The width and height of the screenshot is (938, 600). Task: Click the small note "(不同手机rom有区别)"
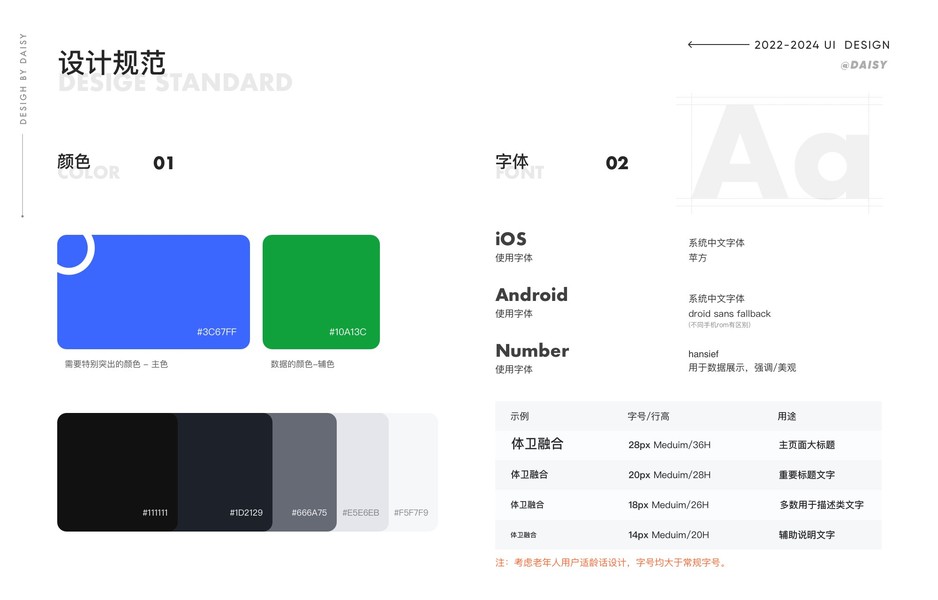719,325
